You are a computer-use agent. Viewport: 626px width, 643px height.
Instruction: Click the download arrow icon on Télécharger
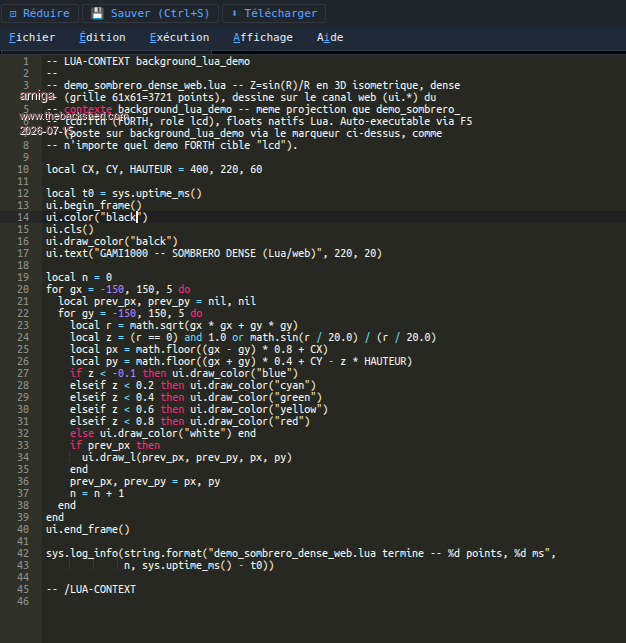pos(234,14)
